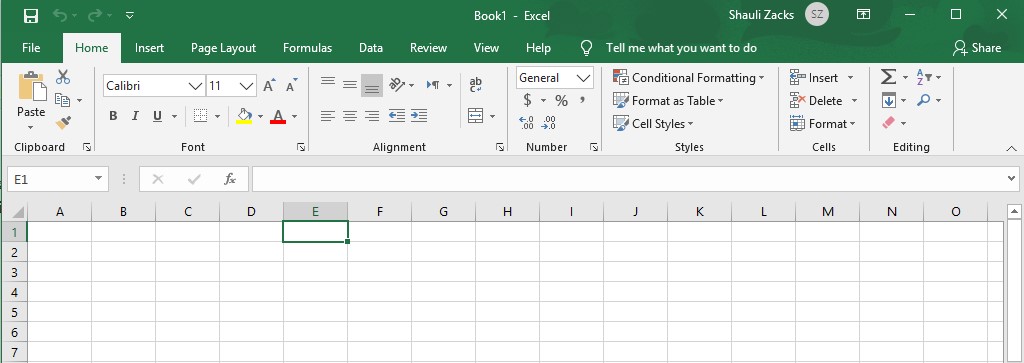Viewport: 1024px width, 363px height.
Task: Click the Clear eraser icon in Editing
Action: coord(888,123)
